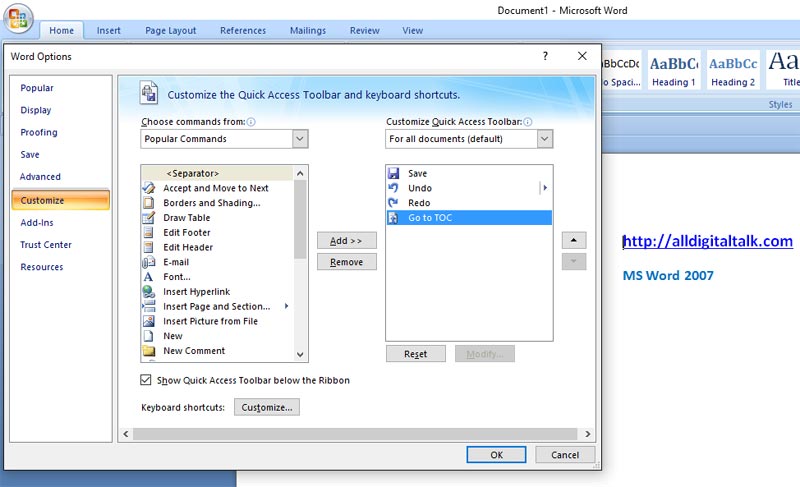Click the Undo icon in toolbar list
Viewport: 800px width, 487px height.
click(393, 188)
